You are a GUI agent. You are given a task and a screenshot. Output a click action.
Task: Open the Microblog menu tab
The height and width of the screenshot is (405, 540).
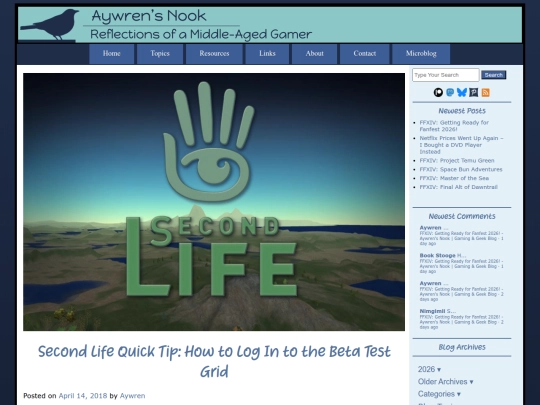point(421,54)
